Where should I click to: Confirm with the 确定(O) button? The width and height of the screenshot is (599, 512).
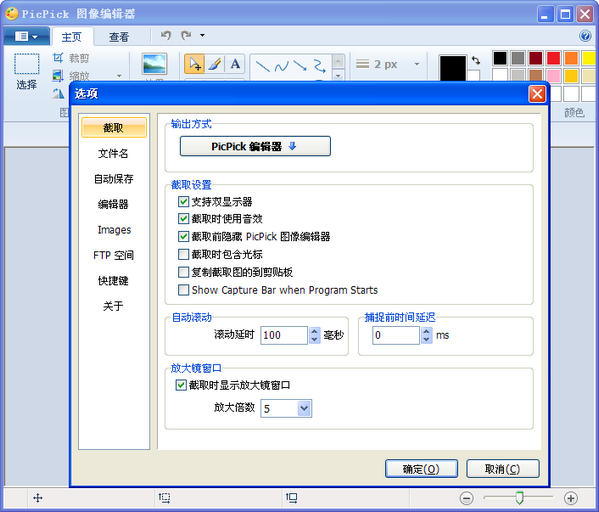coord(421,469)
